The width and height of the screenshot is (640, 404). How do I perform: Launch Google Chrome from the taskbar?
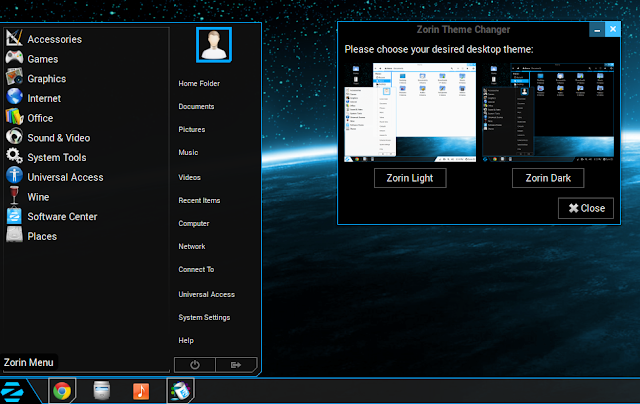coord(62,391)
